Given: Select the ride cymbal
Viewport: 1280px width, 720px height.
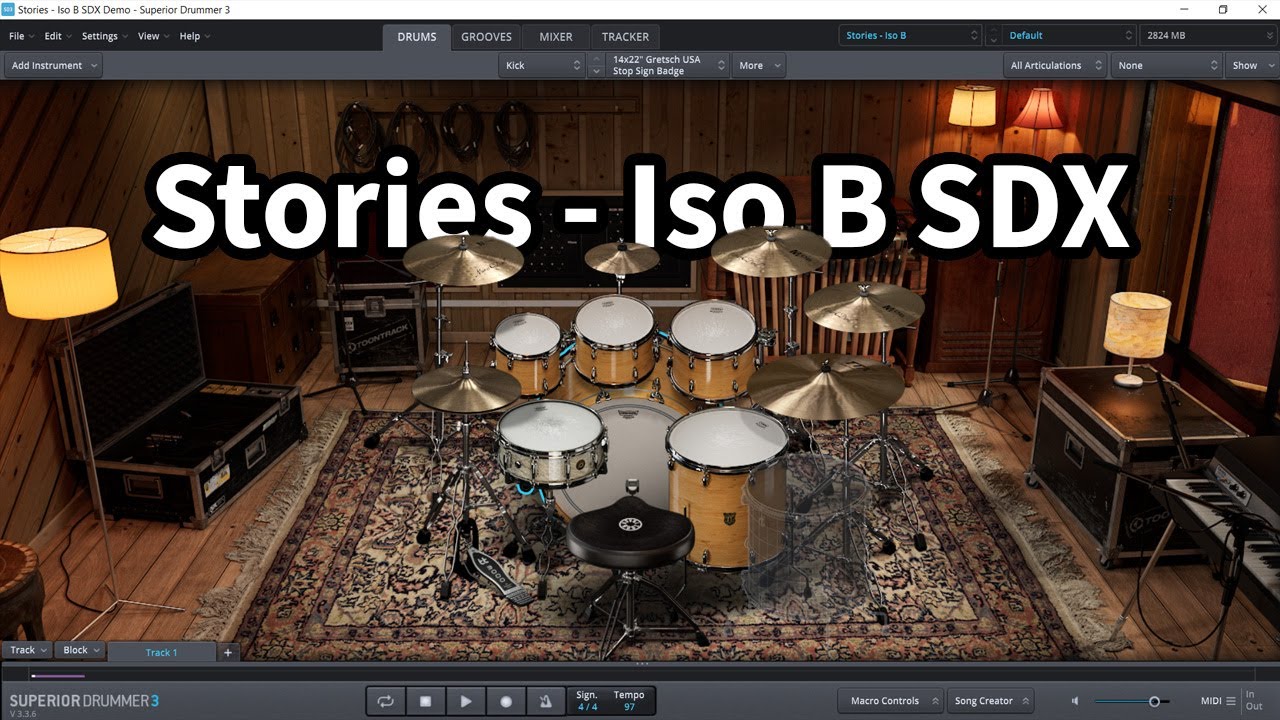Looking at the screenshot, I should tap(825, 386).
